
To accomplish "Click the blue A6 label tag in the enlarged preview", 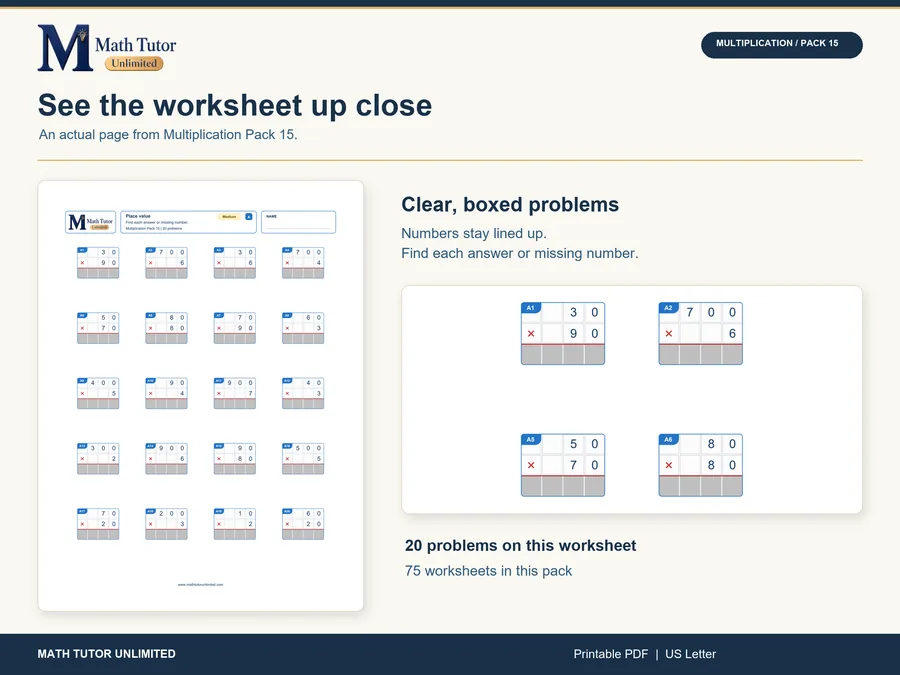I will click(x=668, y=439).
